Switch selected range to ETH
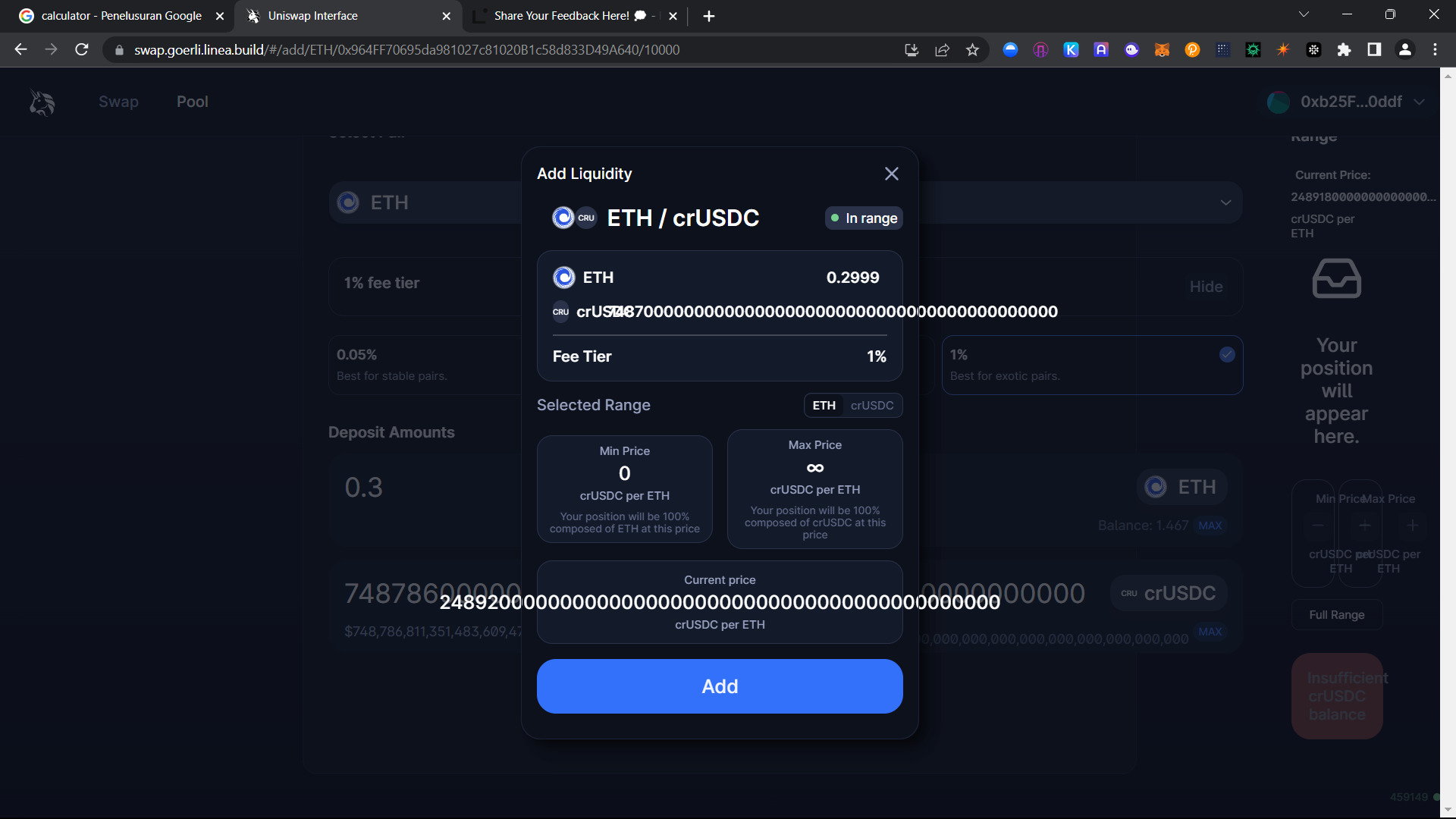This screenshot has height=819, width=1456. click(x=824, y=406)
